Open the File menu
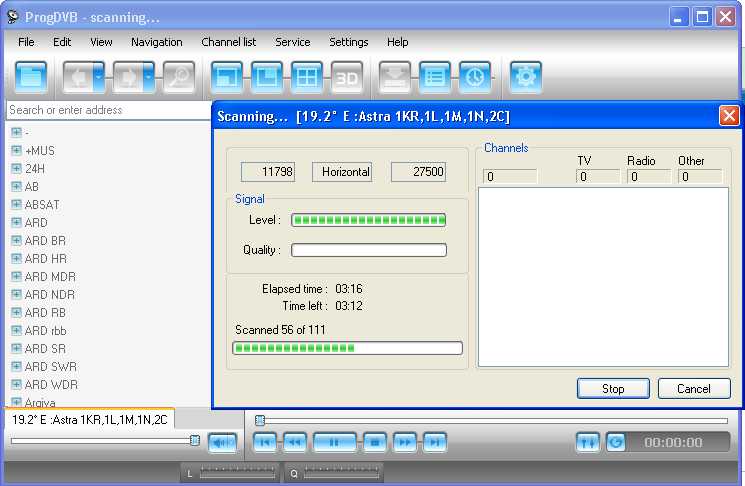The width and height of the screenshot is (745, 486). 26,42
